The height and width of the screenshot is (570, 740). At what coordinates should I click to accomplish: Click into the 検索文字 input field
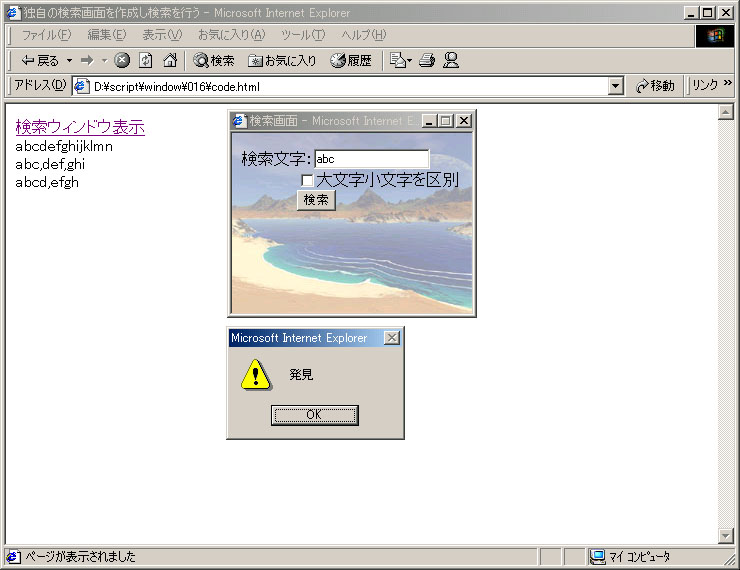pyautogui.click(x=372, y=159)
